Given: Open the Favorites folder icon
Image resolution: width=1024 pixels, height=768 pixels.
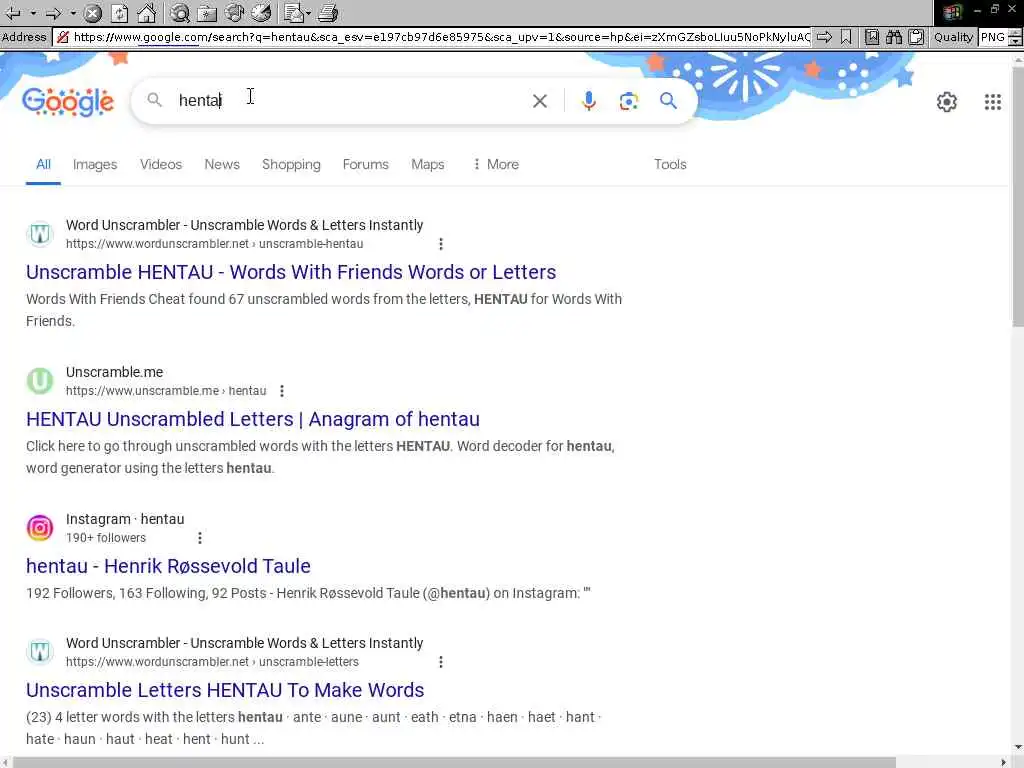Looking at the screenshot, I should [207, 12].
